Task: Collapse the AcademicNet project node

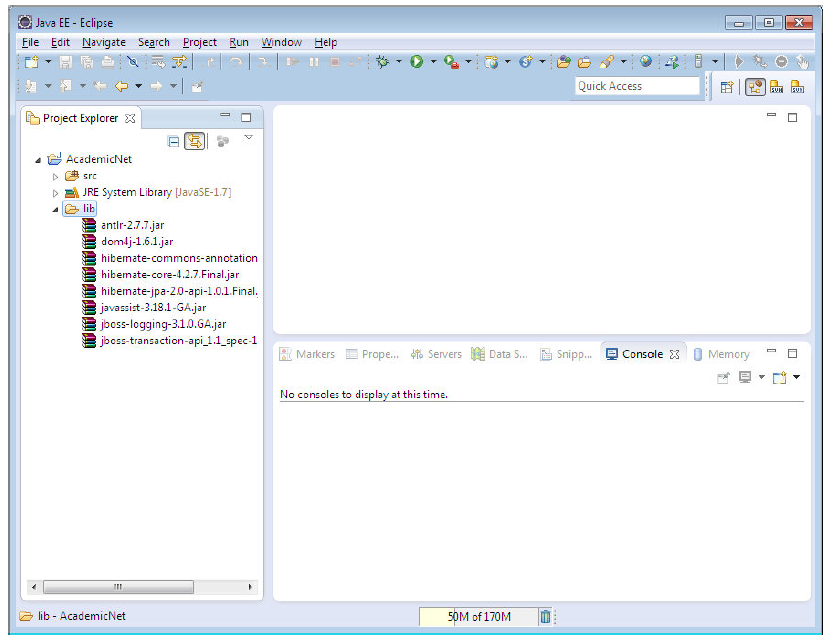Action: [x=38, y=160]
